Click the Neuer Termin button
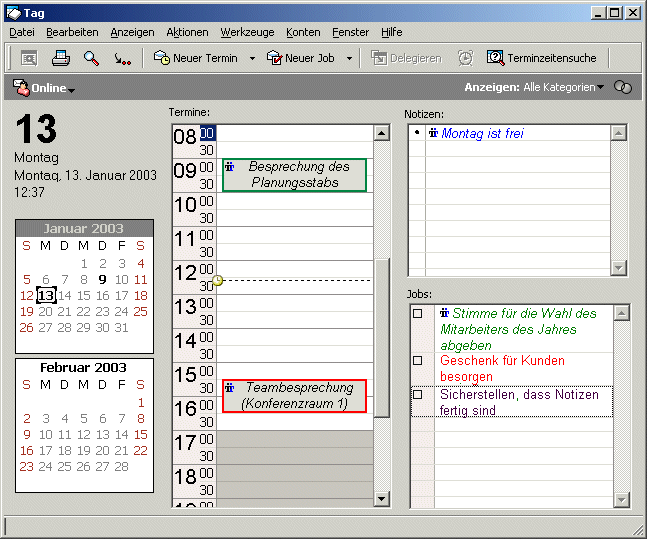 tap(196, 58)
